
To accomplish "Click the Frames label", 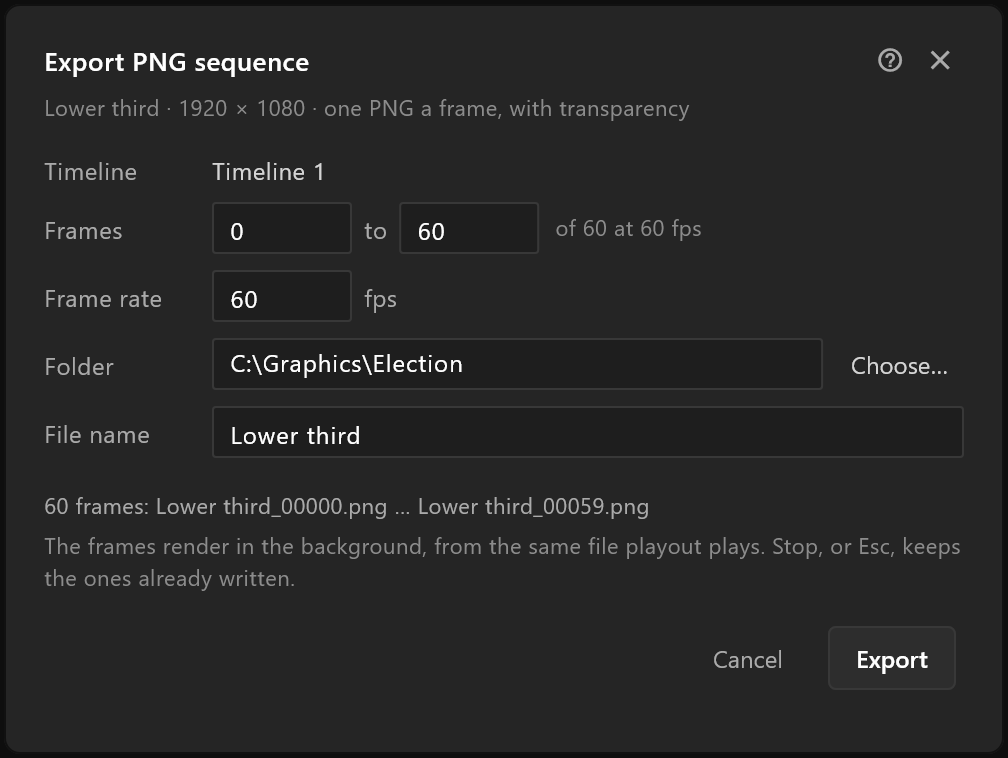I will (83, 231).
